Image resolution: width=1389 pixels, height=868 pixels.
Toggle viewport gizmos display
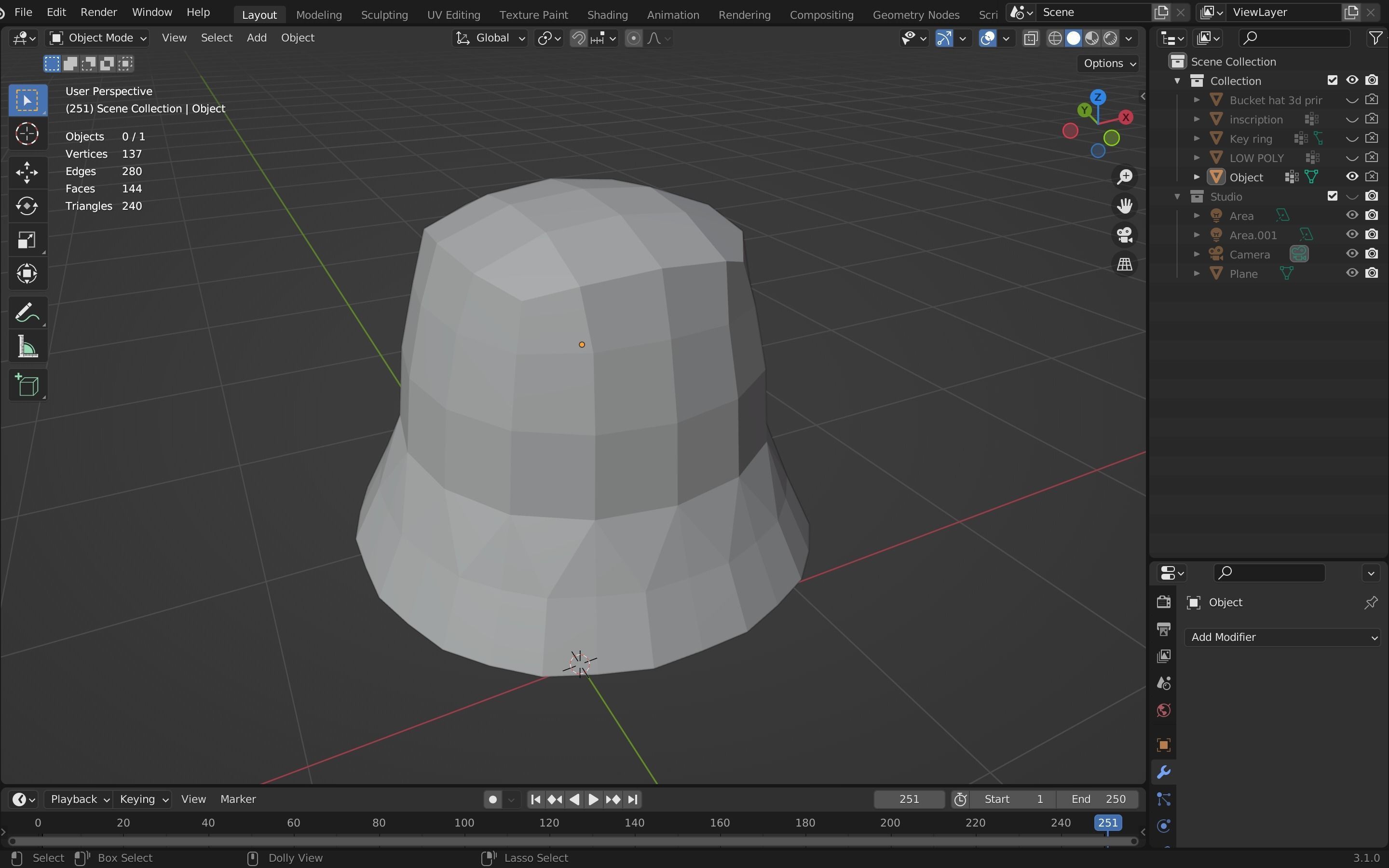coord(944,39)
